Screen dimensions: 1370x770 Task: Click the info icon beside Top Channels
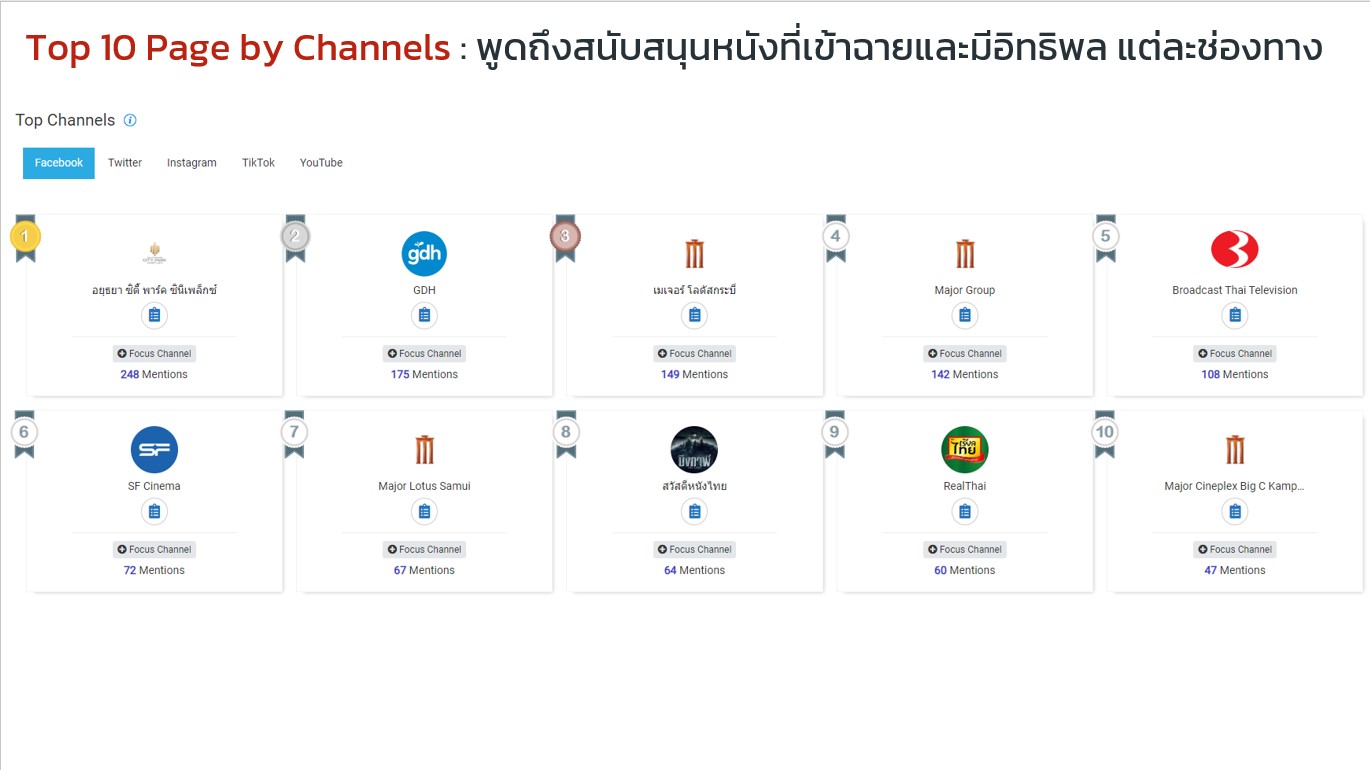pos(130,120)
